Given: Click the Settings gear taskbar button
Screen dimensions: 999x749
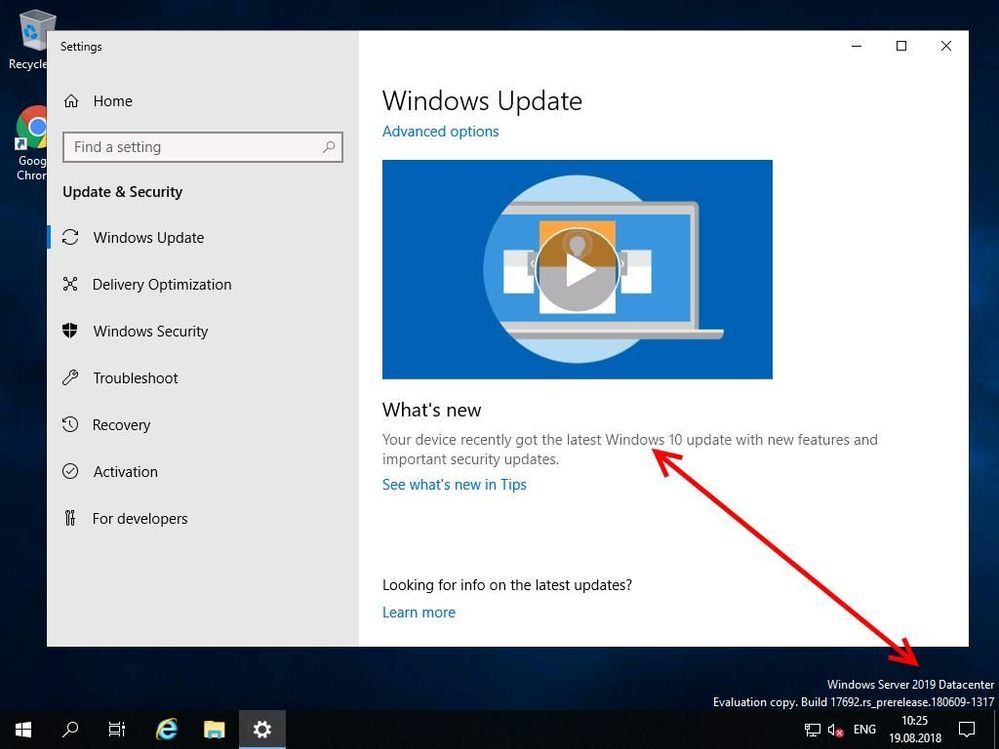Looking at the screenshot, I should tap(262, 729).
